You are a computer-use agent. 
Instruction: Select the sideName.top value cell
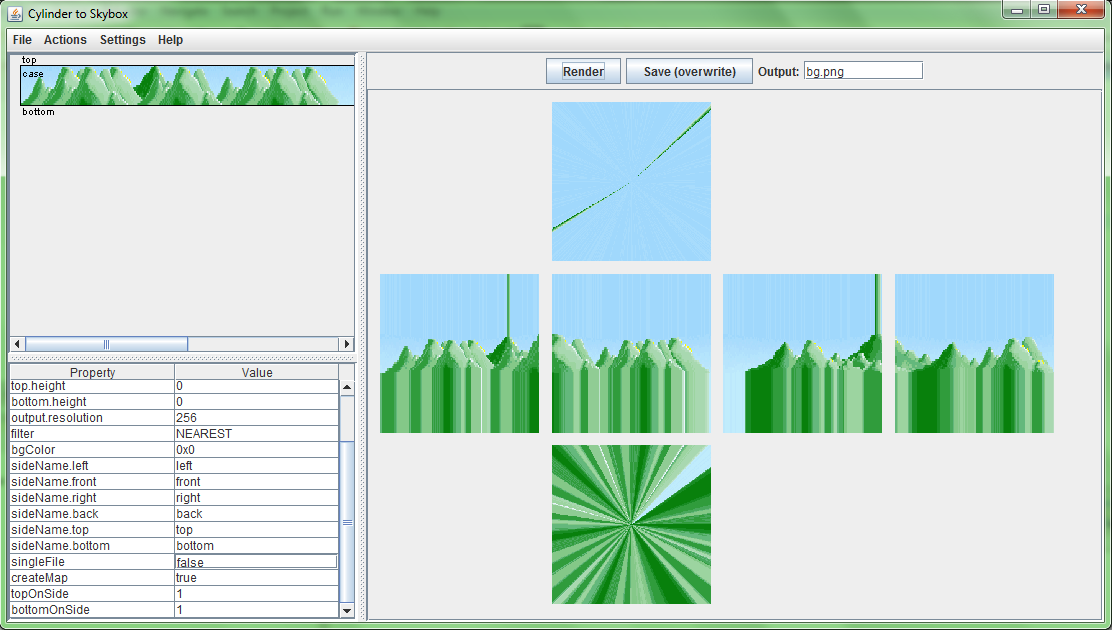tap(257, 529)
